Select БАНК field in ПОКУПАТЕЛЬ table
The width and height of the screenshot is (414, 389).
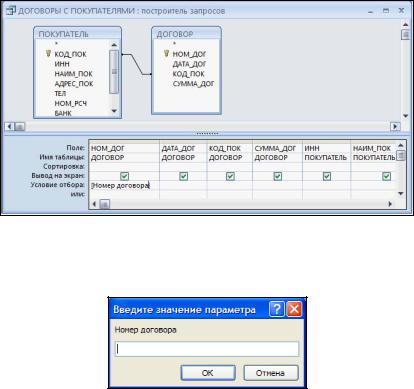(x=63, y=113)
